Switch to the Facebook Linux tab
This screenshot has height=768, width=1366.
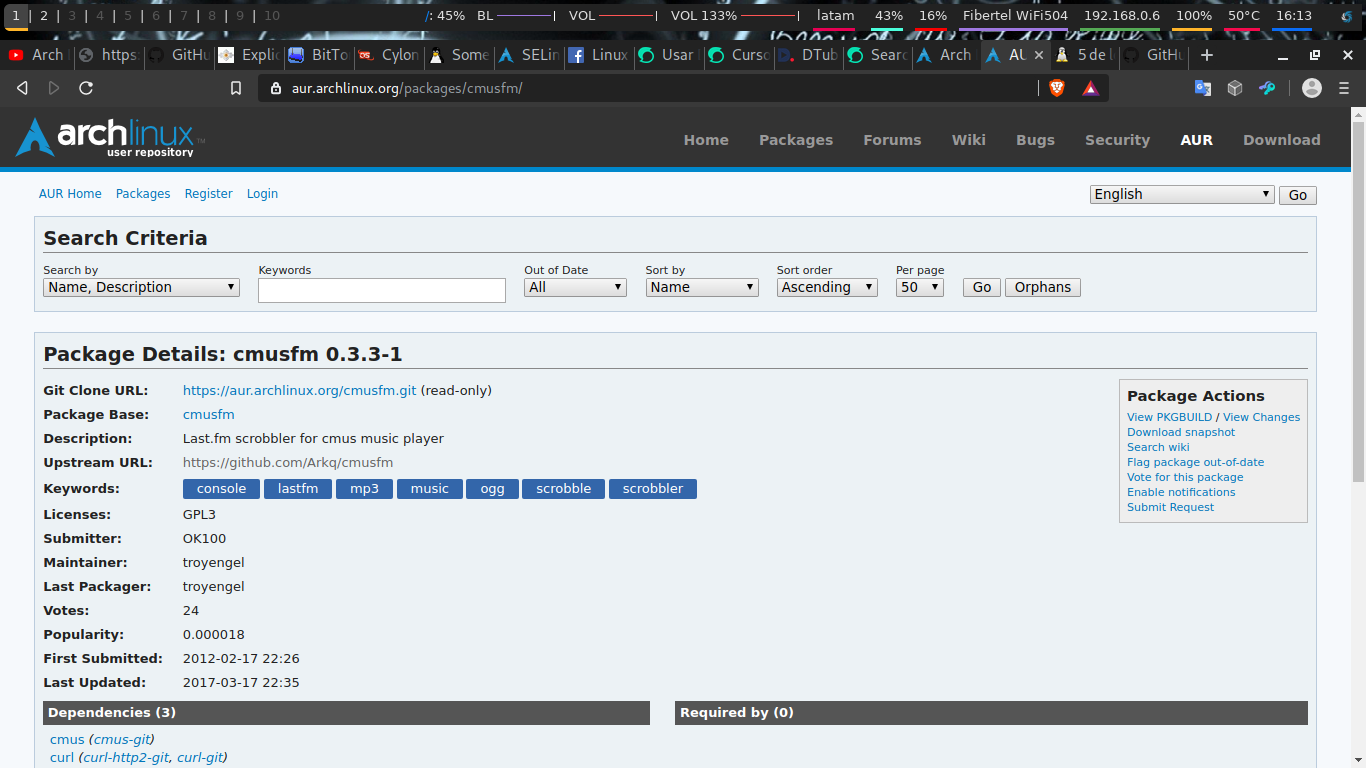coord(598,55)
